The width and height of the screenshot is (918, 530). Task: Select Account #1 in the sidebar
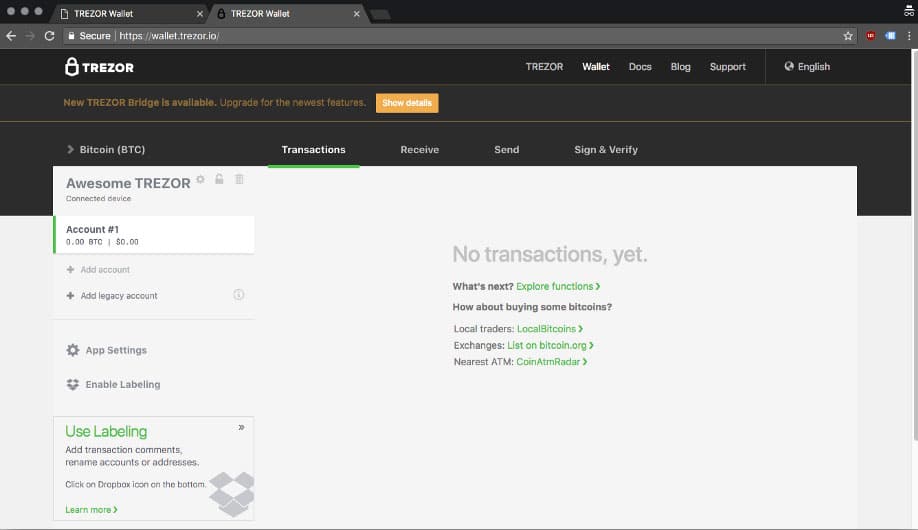click(154, 235)
